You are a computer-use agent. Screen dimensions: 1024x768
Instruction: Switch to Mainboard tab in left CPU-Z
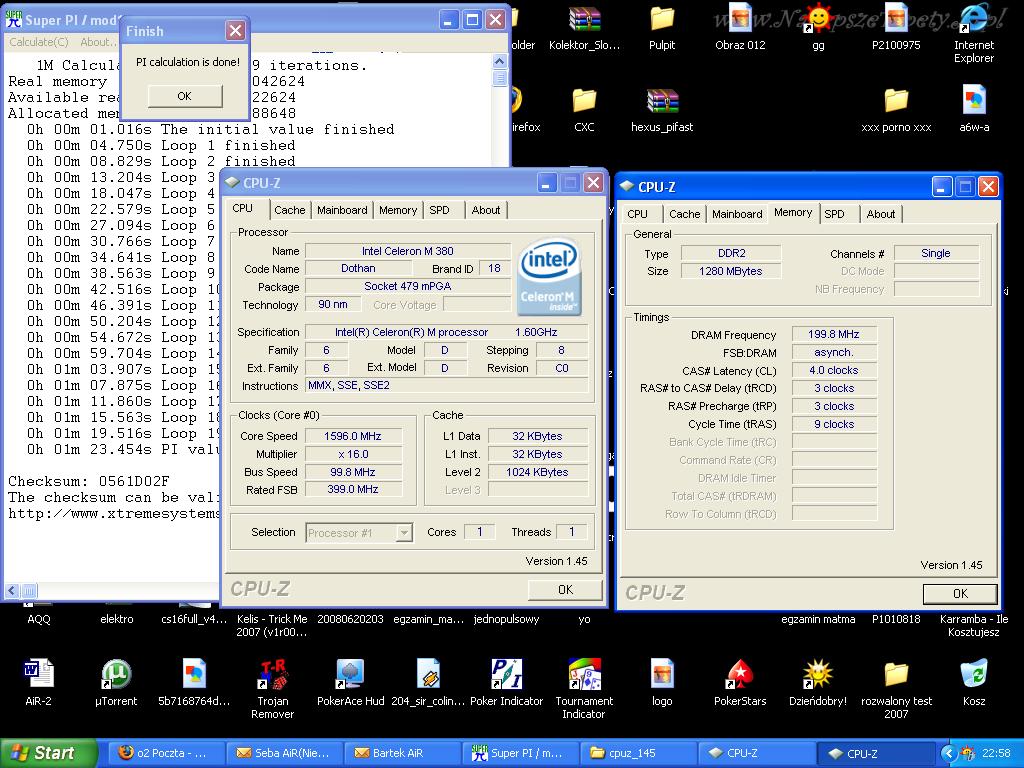(342, 210)
